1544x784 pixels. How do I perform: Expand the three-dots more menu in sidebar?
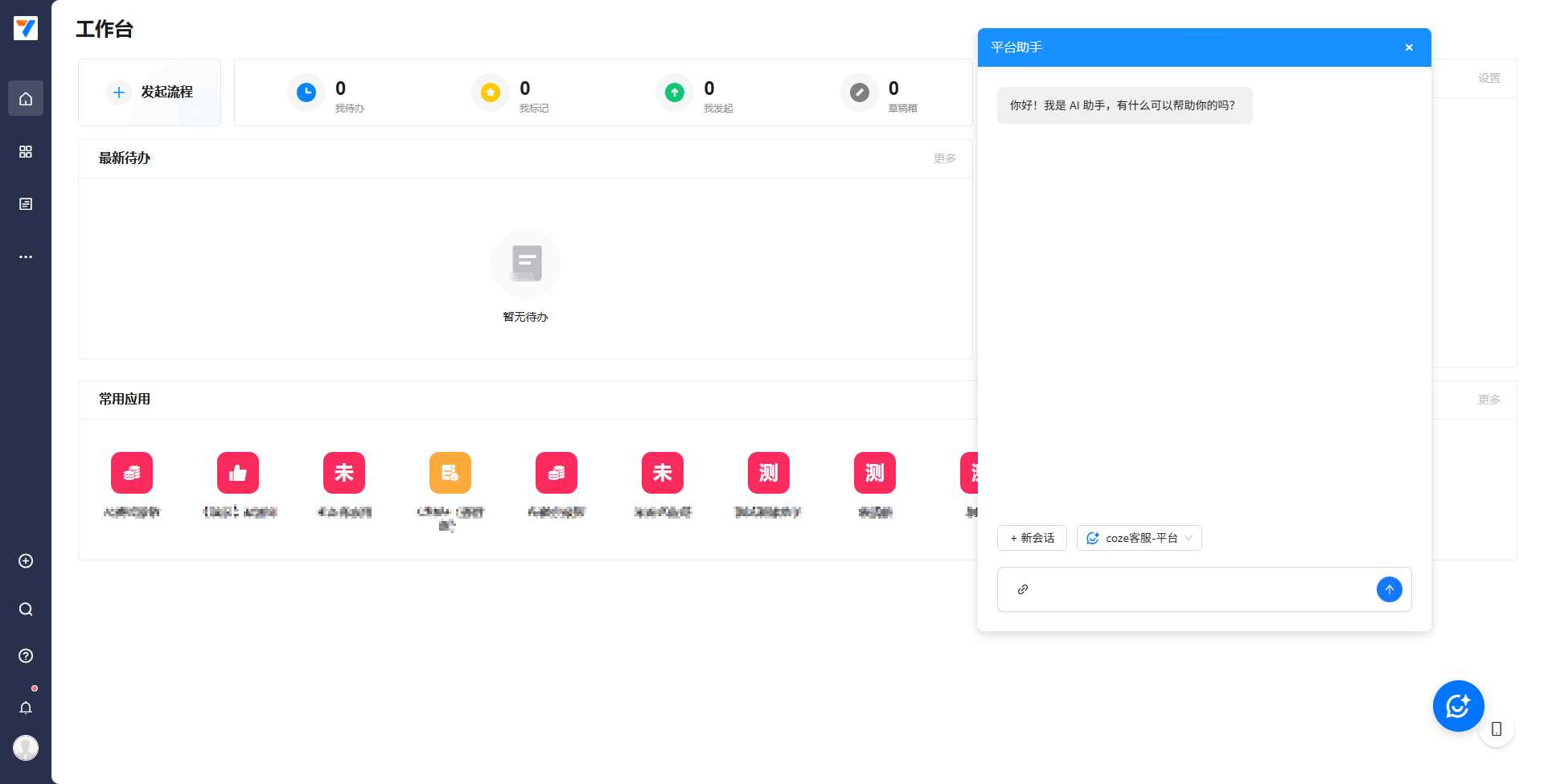pyautogui.click(x=26, y=257)
